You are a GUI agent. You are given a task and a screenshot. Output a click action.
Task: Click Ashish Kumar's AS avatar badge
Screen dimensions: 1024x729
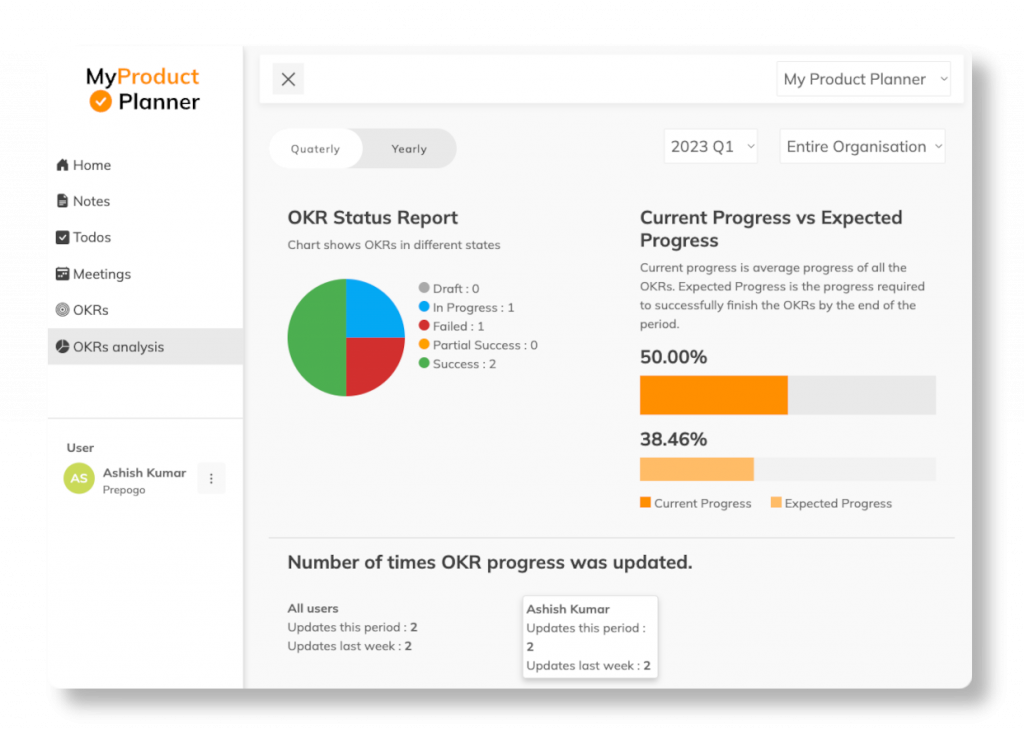coord(78,478)
